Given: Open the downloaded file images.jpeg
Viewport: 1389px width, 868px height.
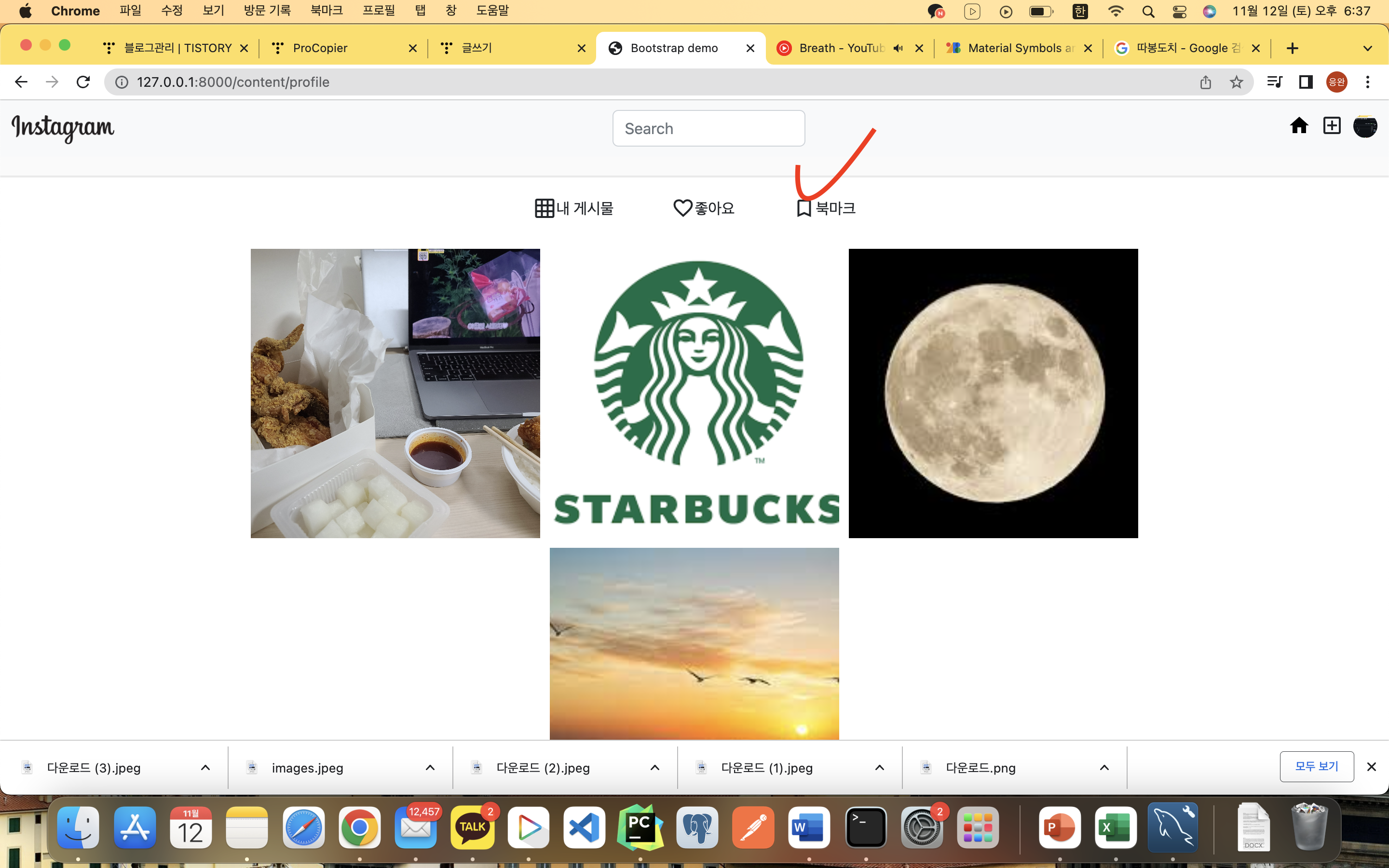Looking at the screenshot, I should coord(308,768).
